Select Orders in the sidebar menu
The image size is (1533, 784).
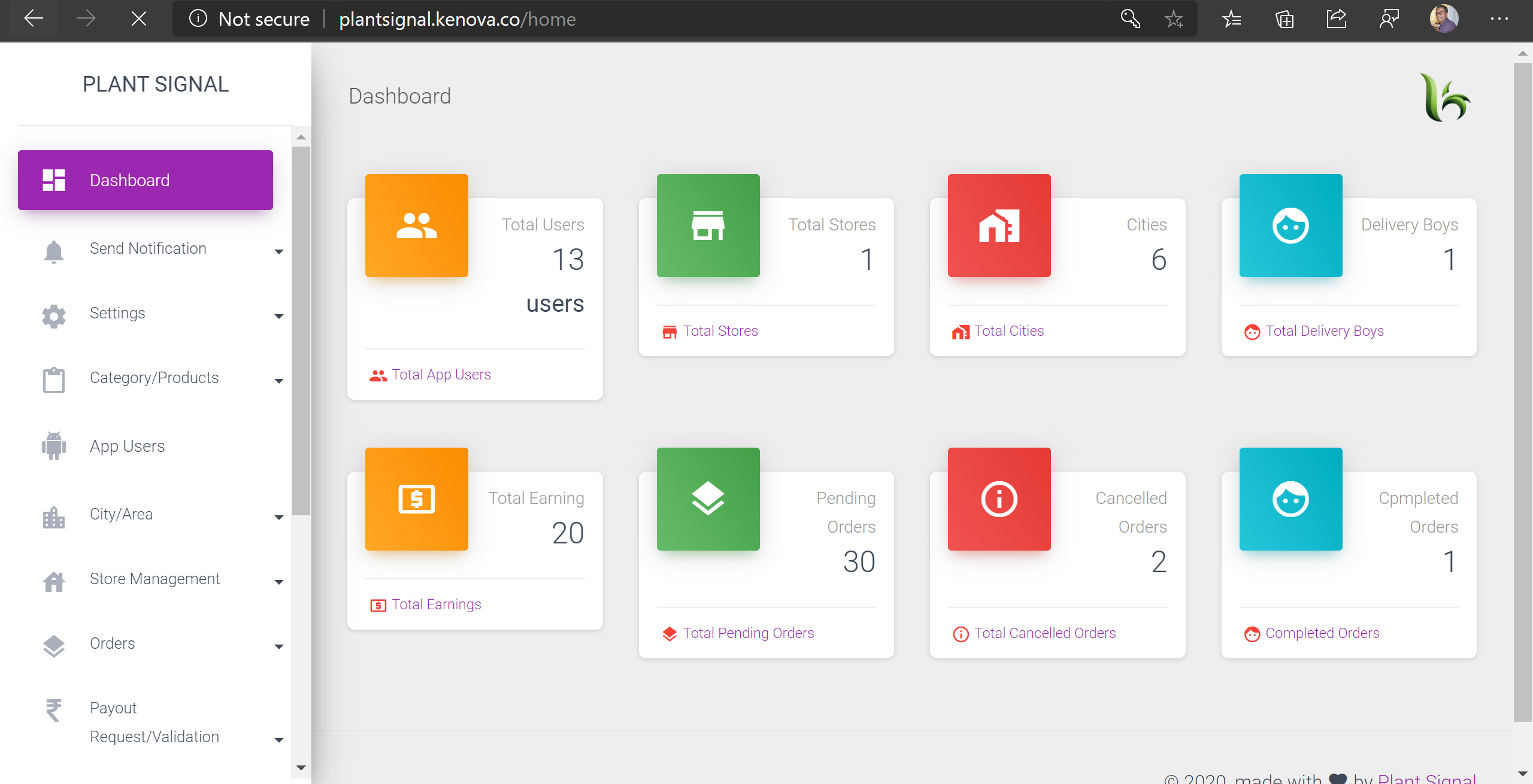(x=113, y=643)
